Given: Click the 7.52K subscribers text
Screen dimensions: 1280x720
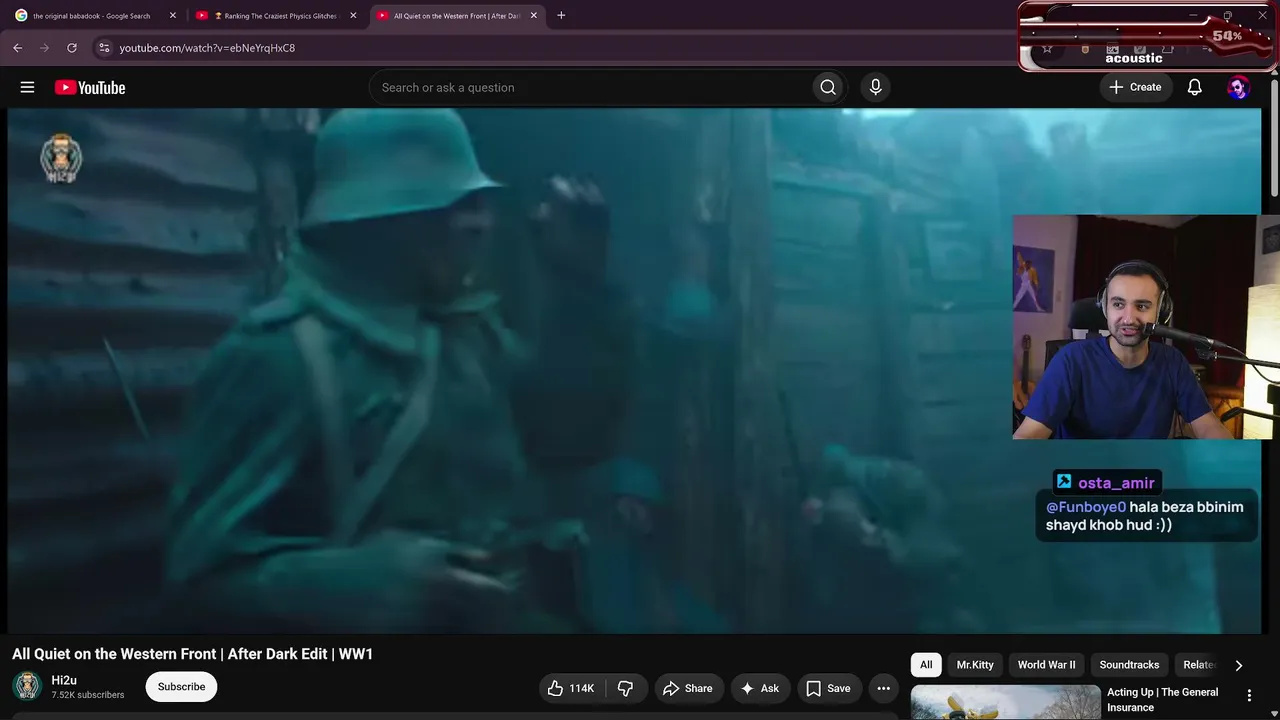Looking at the screenshot, I should (88, 695).
